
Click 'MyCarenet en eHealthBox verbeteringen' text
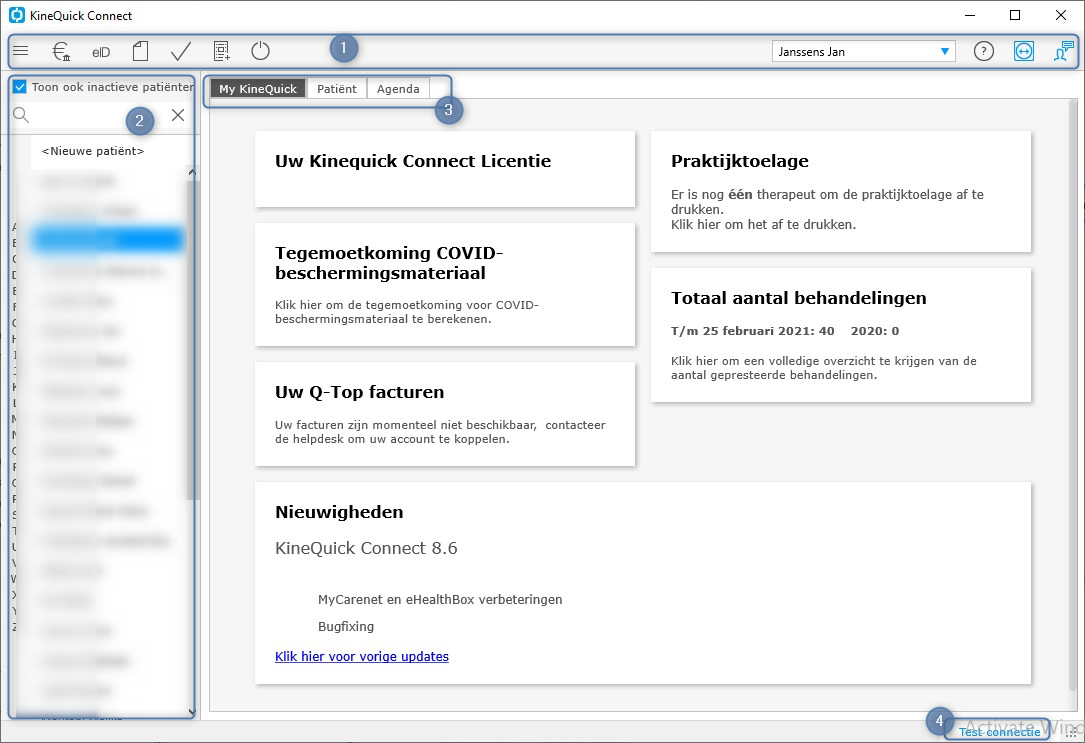440,600
